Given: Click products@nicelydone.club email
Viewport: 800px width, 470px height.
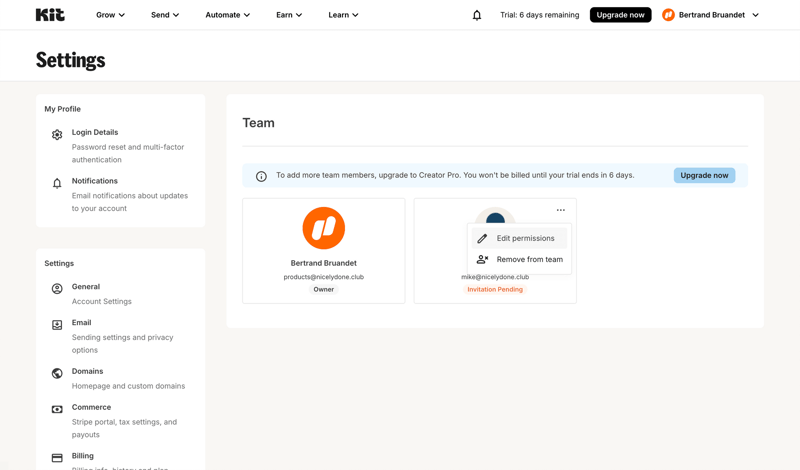Looking at the screenshot, I should click(323, 277).
